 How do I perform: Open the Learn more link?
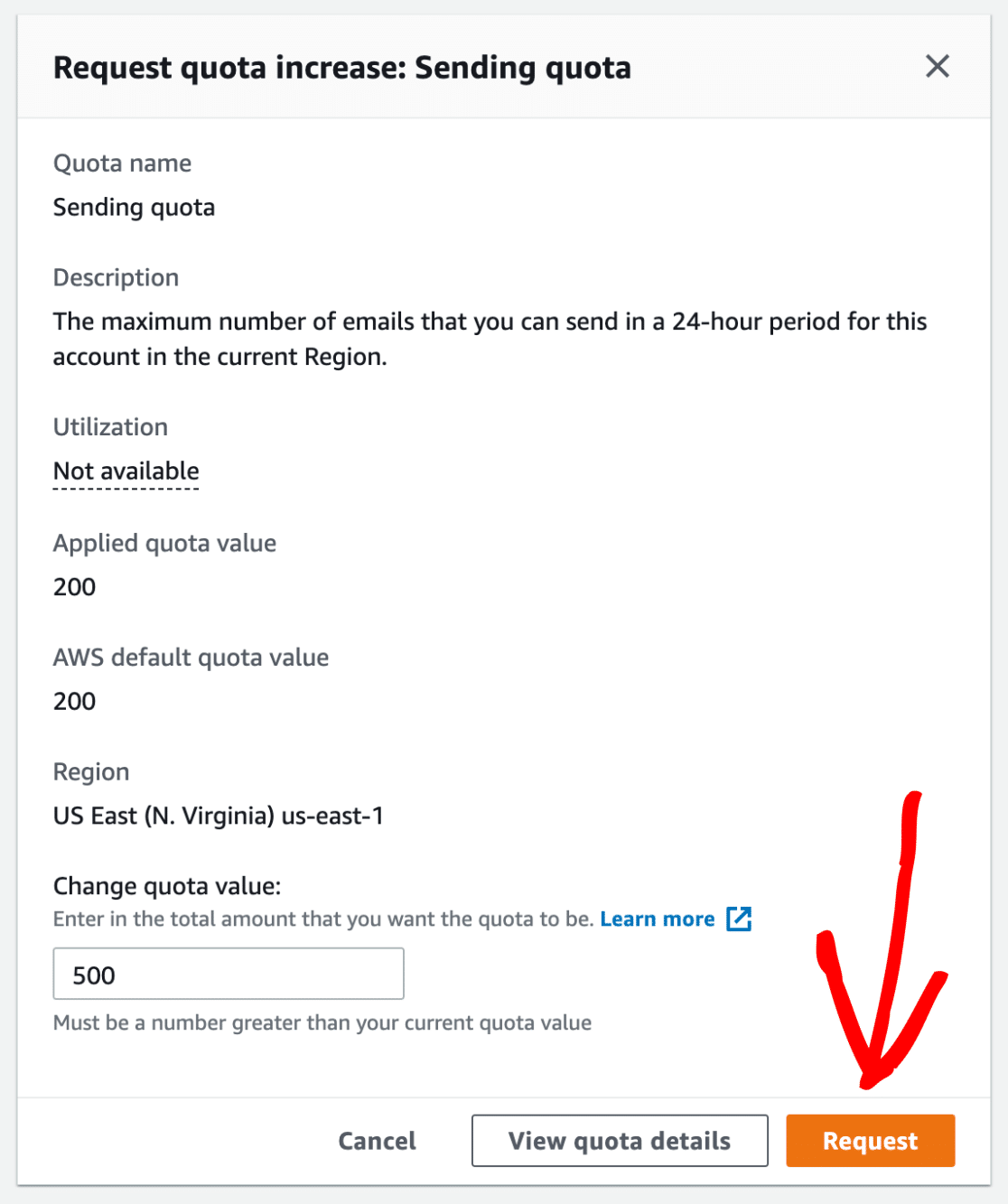pyautogui.click(x=657, y=919)
